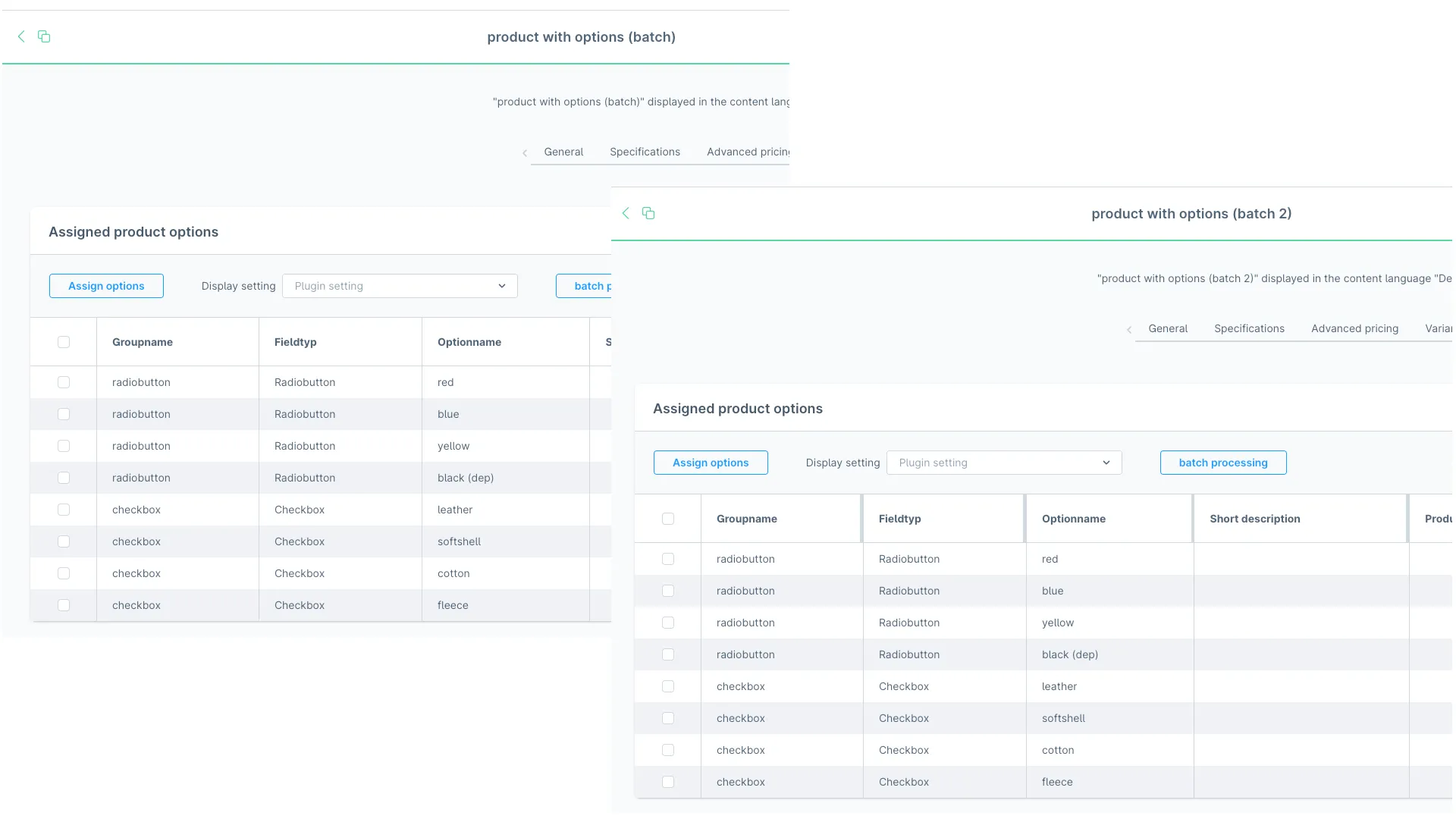Click the back arrow on batch 2 window
Screen dimensions: 1456x819
pyautogui.click(x=626, y=213)
